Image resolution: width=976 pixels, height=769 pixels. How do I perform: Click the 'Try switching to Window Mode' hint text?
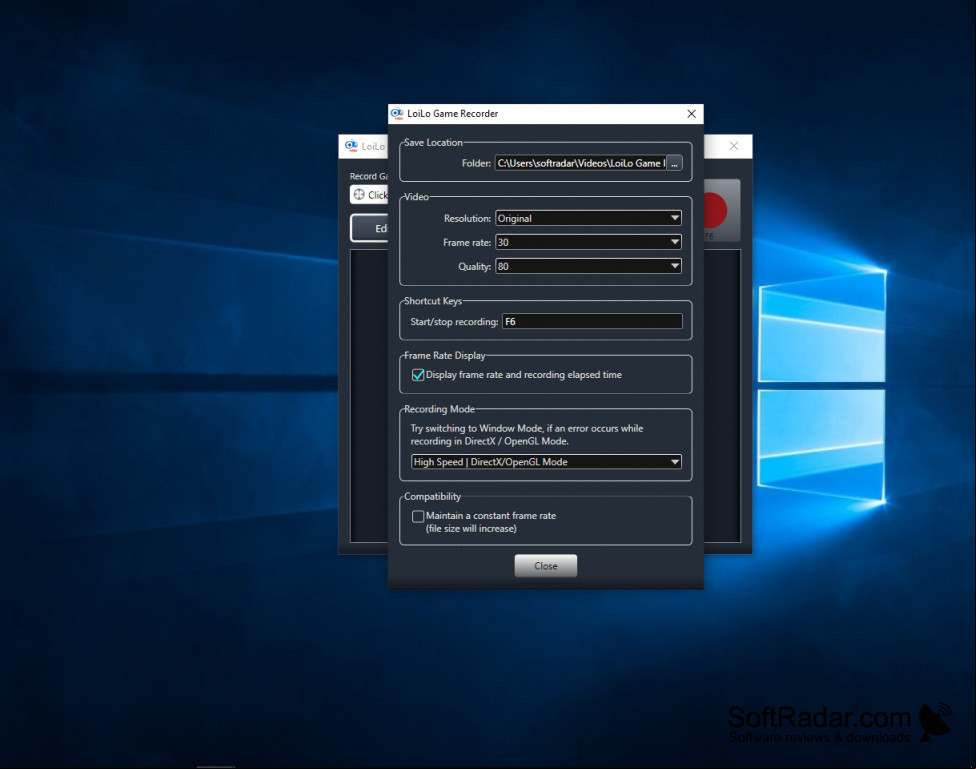click(527, 435)
